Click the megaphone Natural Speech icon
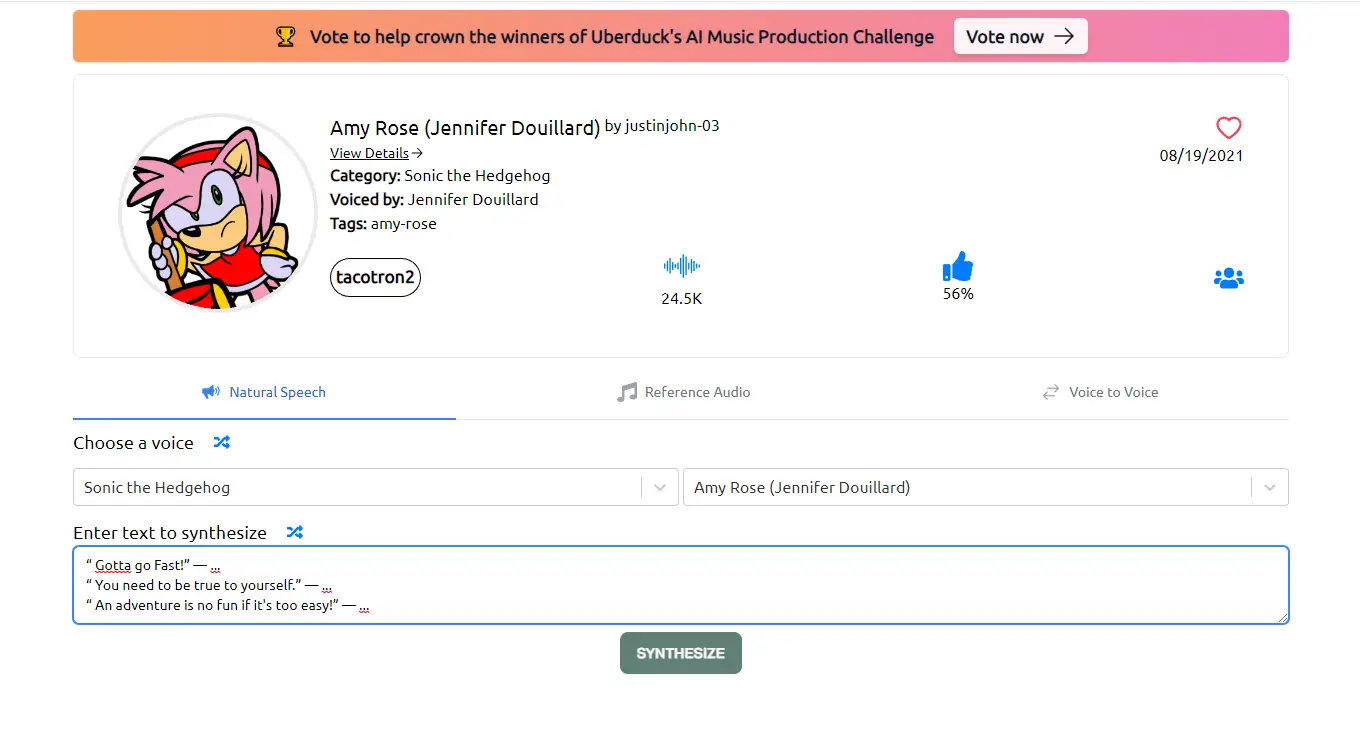This screenshot has width=1360, height=741. click(x=211, y=392)
